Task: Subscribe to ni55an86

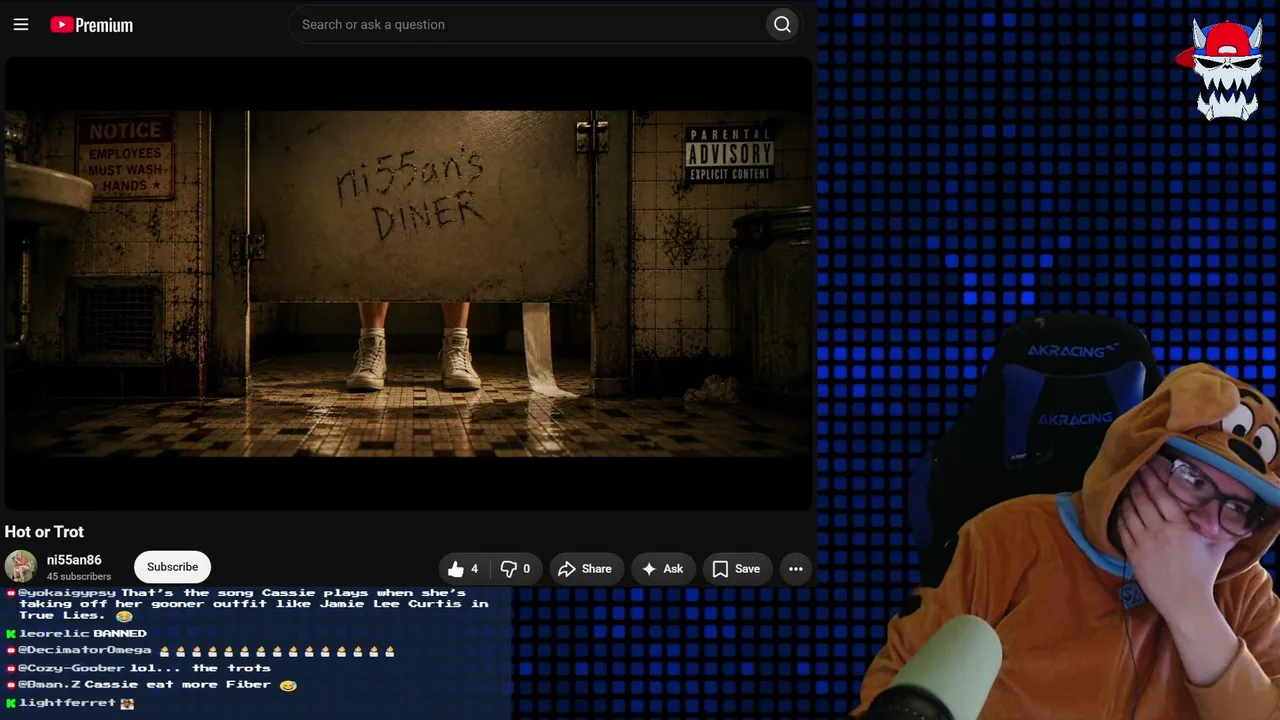Action: pos(172,567)
